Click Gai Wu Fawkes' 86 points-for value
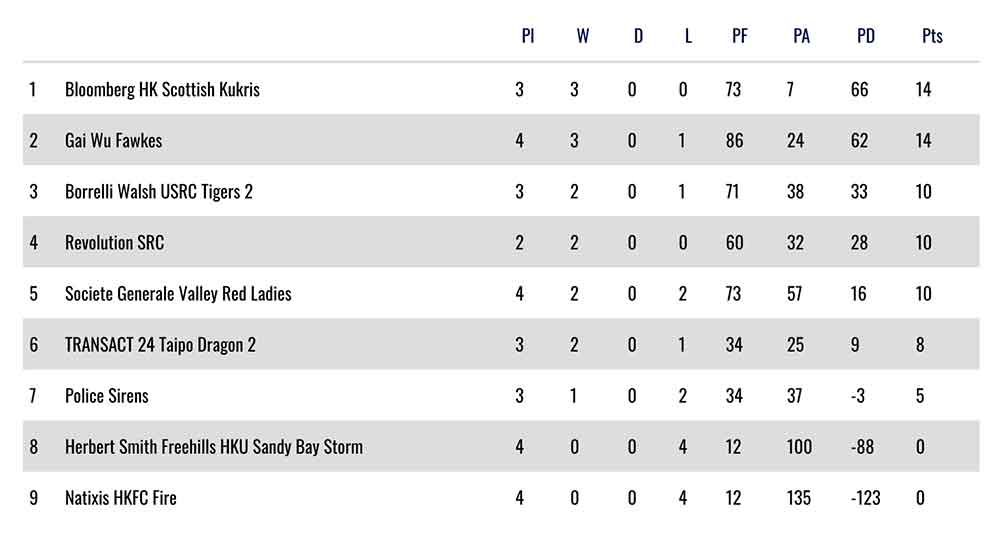The image size is (1000, 536). [x=734, y=141]
